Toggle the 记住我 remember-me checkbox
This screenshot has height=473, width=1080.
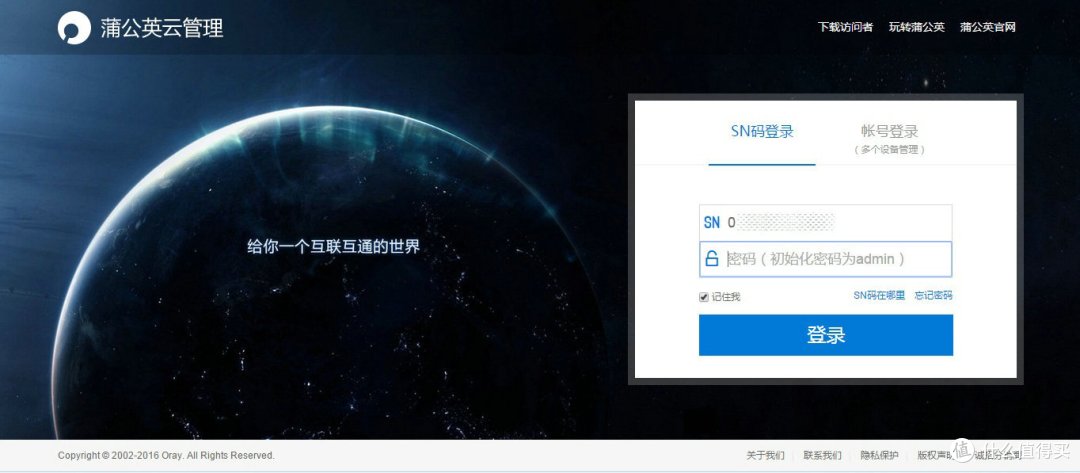pyautogui.click(x=703, y=297)
